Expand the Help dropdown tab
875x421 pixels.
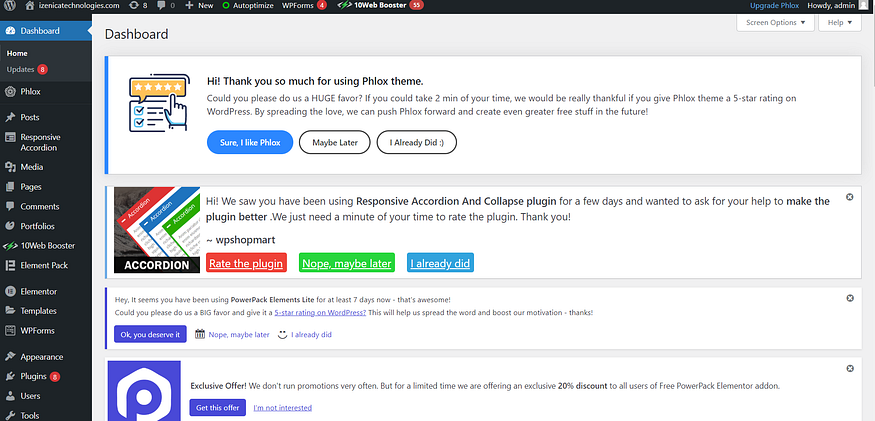pyautogui.click(x=840, y=23)
